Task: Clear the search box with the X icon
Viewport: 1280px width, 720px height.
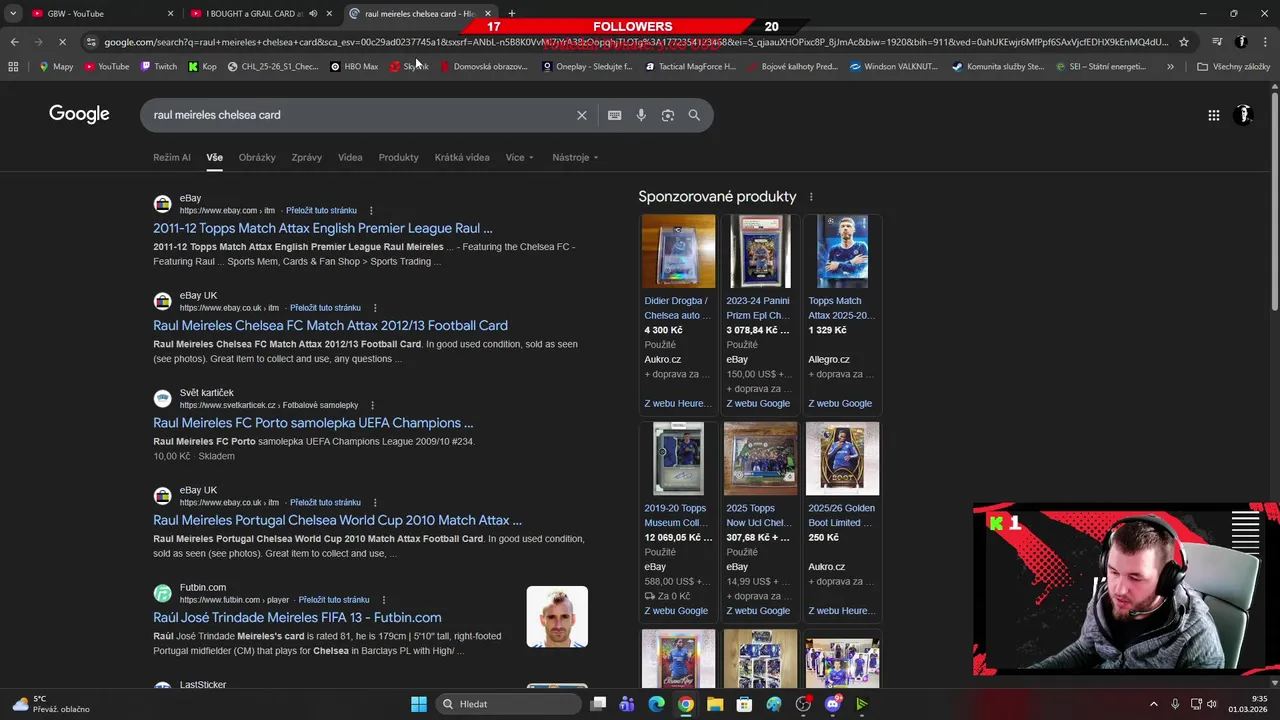Action: pyautogui.click(x=581, y=115)
